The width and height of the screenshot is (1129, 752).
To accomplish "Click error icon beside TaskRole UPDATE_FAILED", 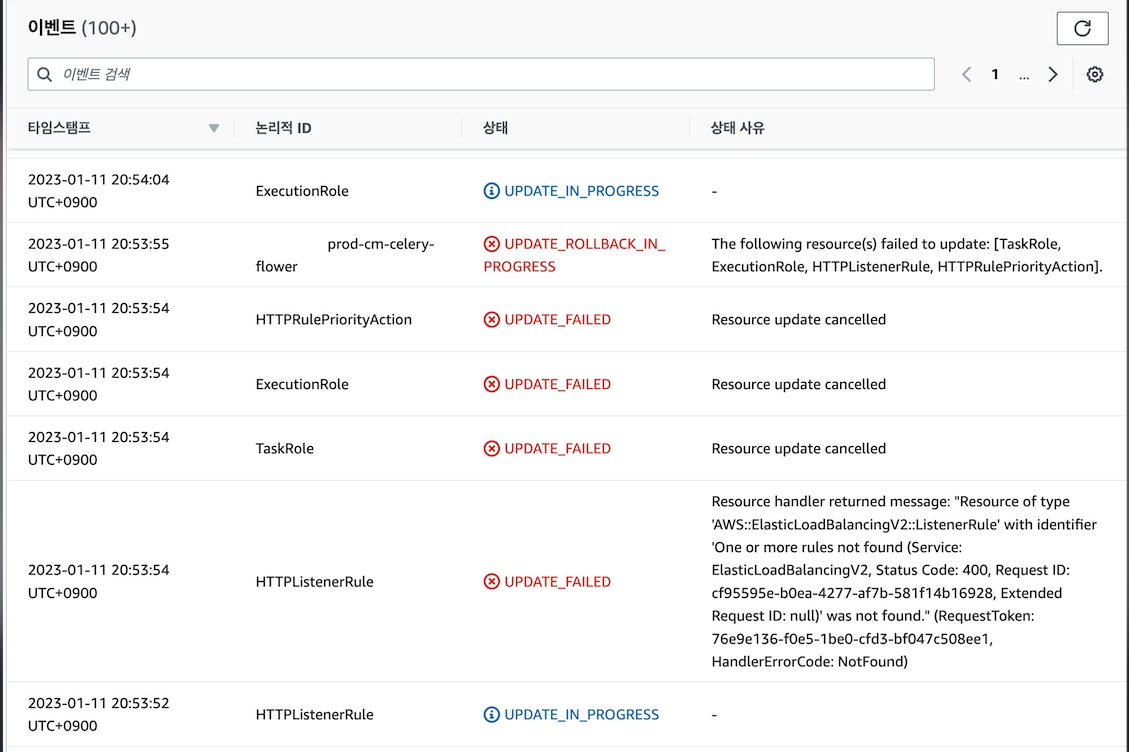I will coord(490,448).
